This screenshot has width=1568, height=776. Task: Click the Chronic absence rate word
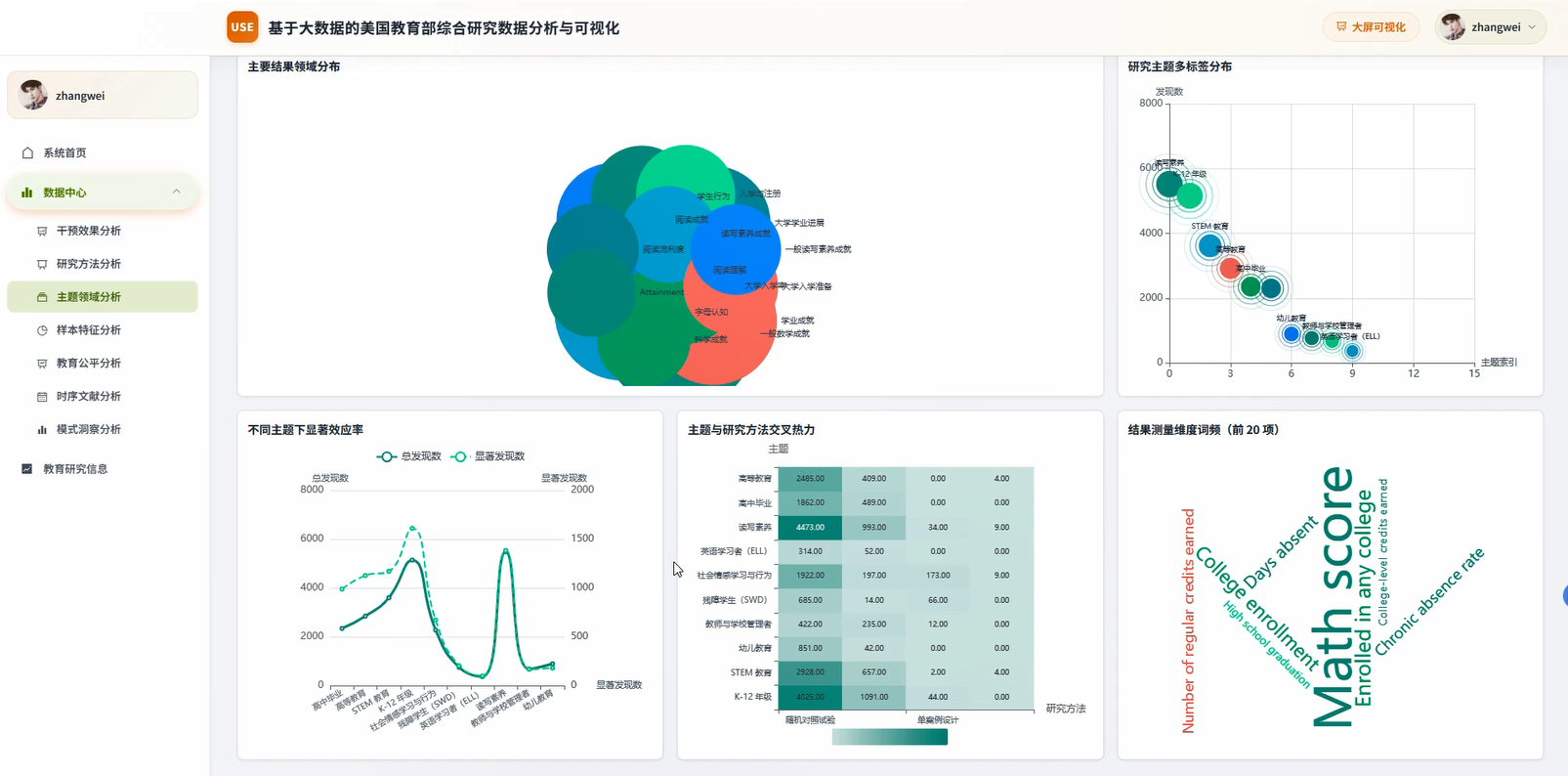coord(1429,601)
